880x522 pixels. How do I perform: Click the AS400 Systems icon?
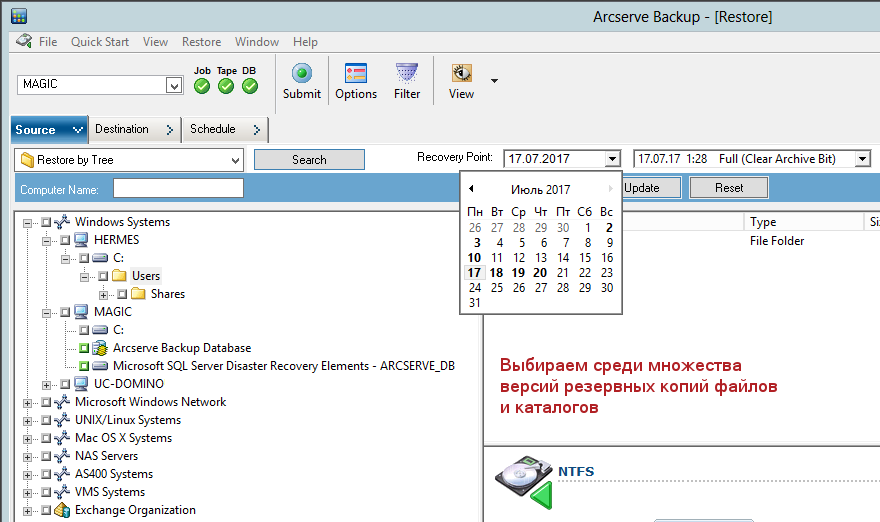click(62, 474)
